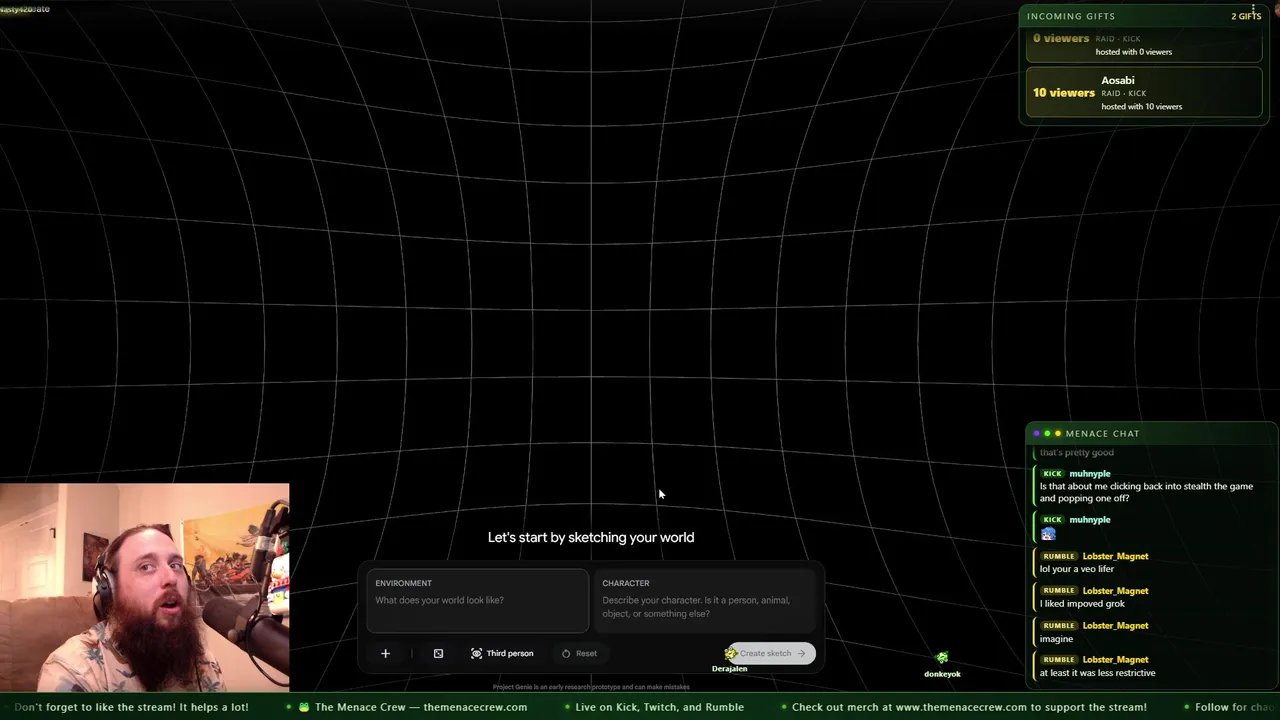Click the Derajalen frog avatar
The image size is (1280, 720).
click(730, 653)
